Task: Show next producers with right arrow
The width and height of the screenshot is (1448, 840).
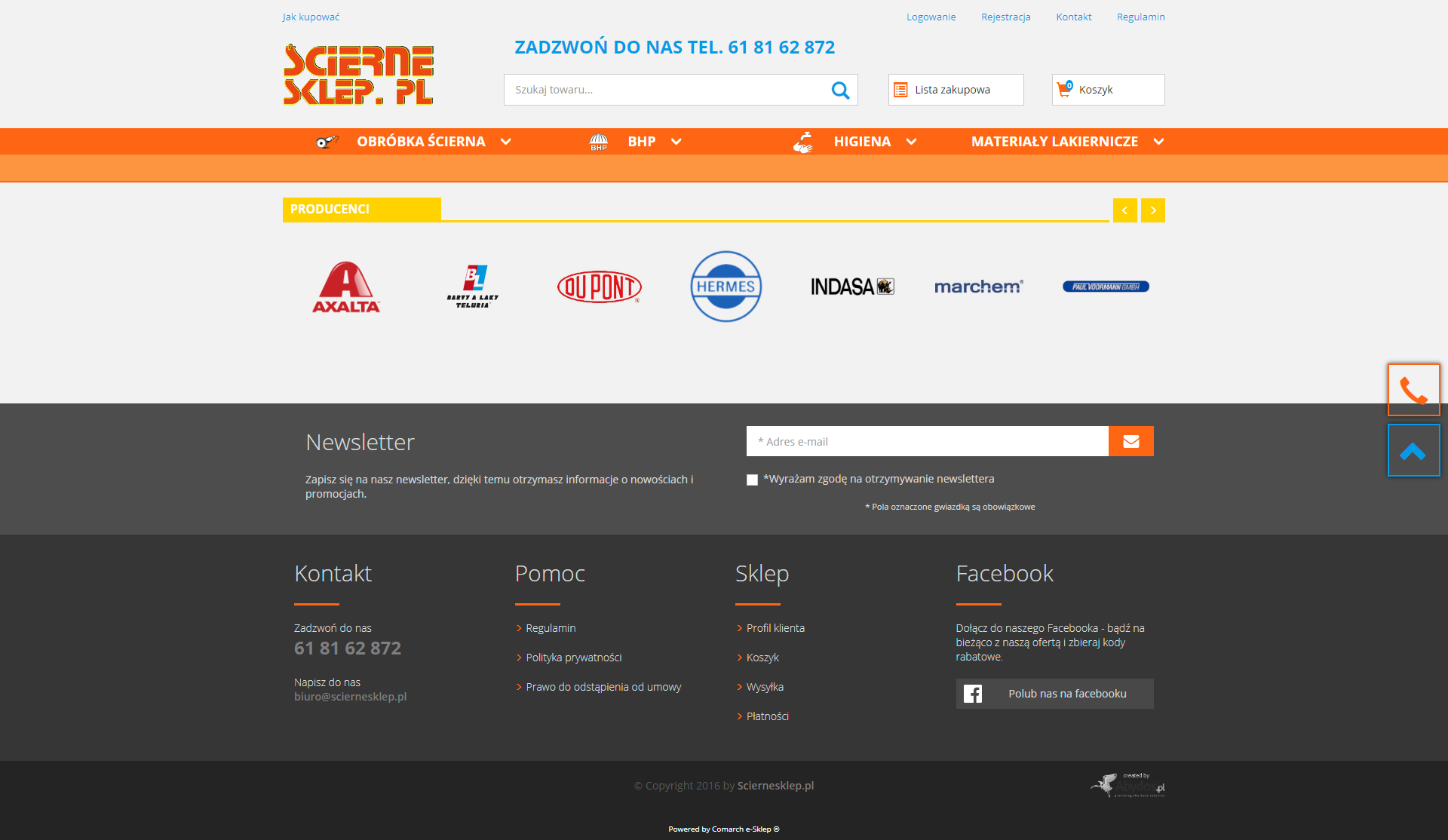Action: tap(1152, 210)
